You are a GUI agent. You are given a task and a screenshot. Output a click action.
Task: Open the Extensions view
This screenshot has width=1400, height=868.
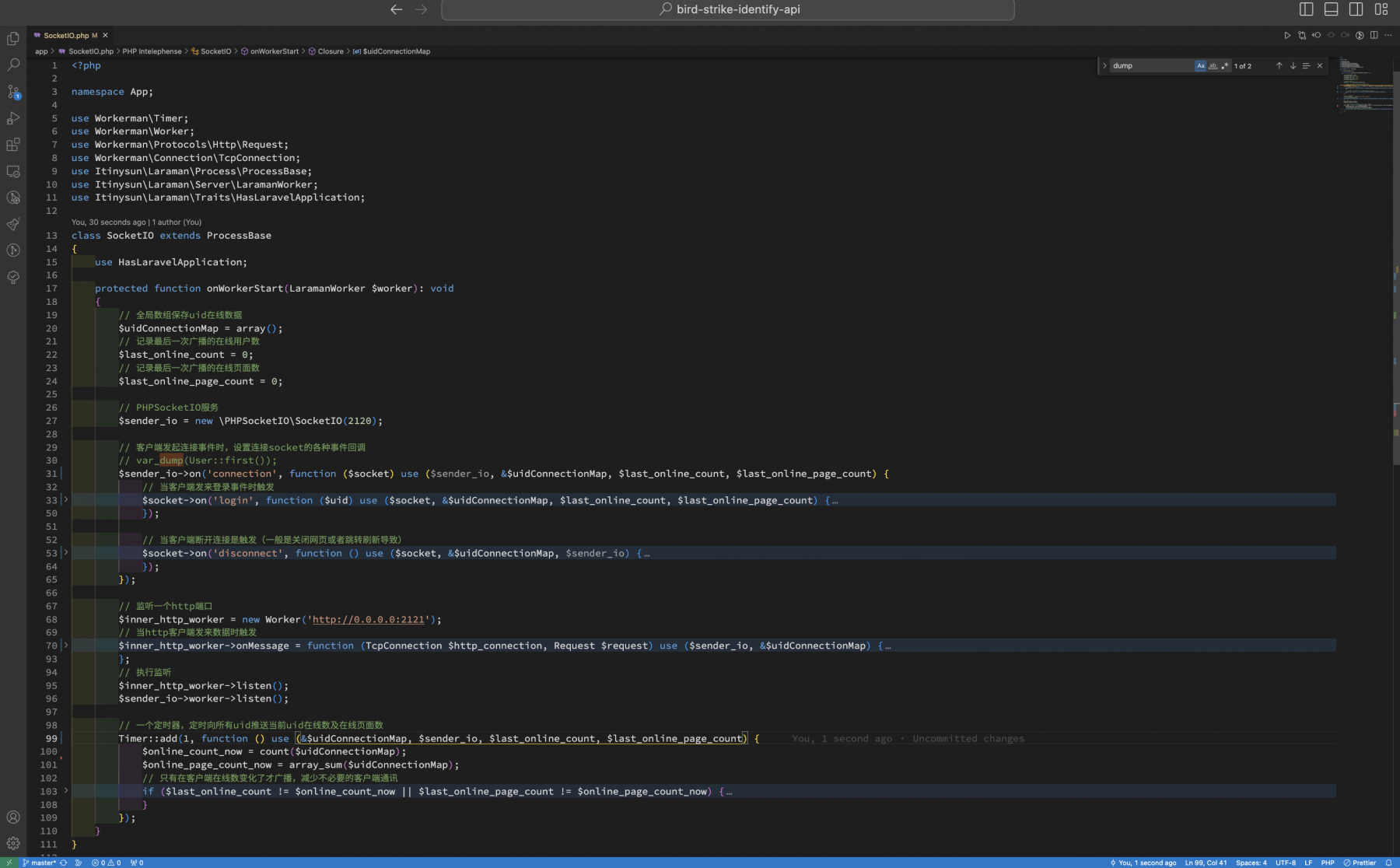pyautogui.click(x=13, y=145)
